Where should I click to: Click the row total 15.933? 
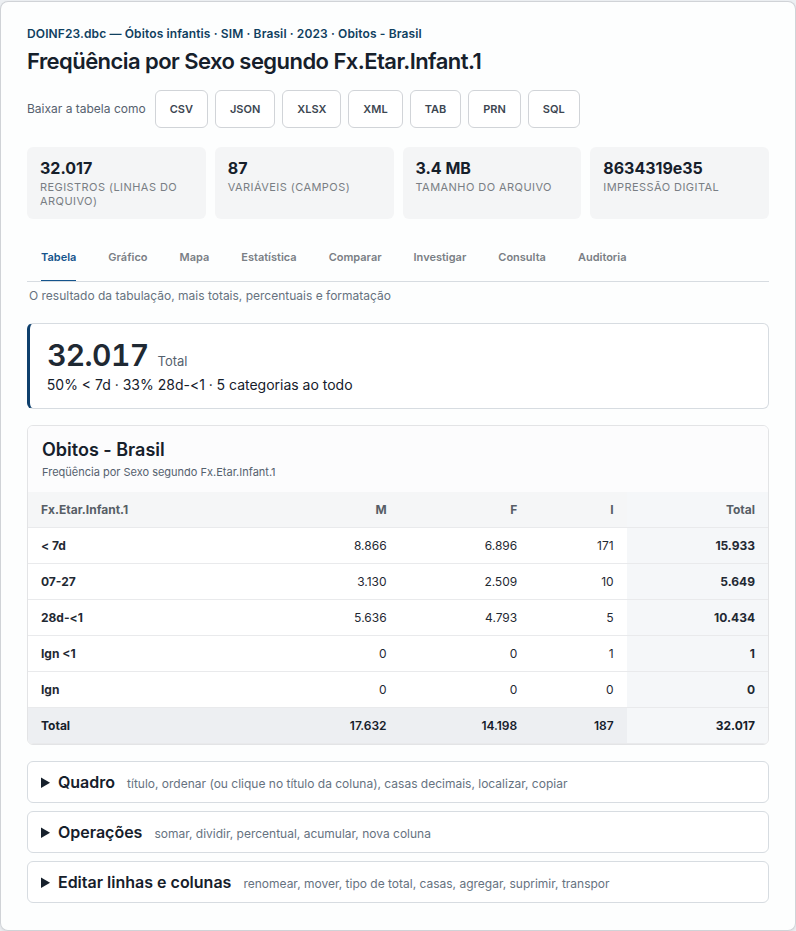[x=735, y=546]
